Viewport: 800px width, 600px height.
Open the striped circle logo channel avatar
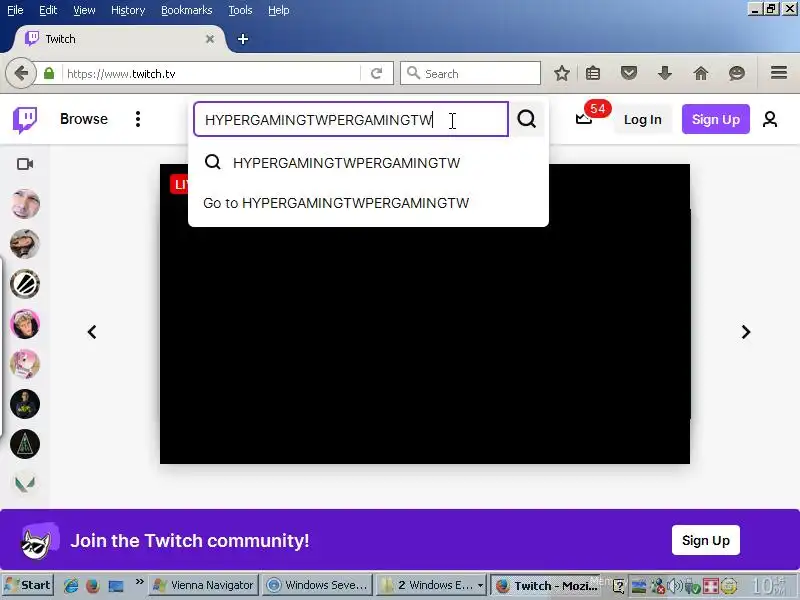pos(25,284)
